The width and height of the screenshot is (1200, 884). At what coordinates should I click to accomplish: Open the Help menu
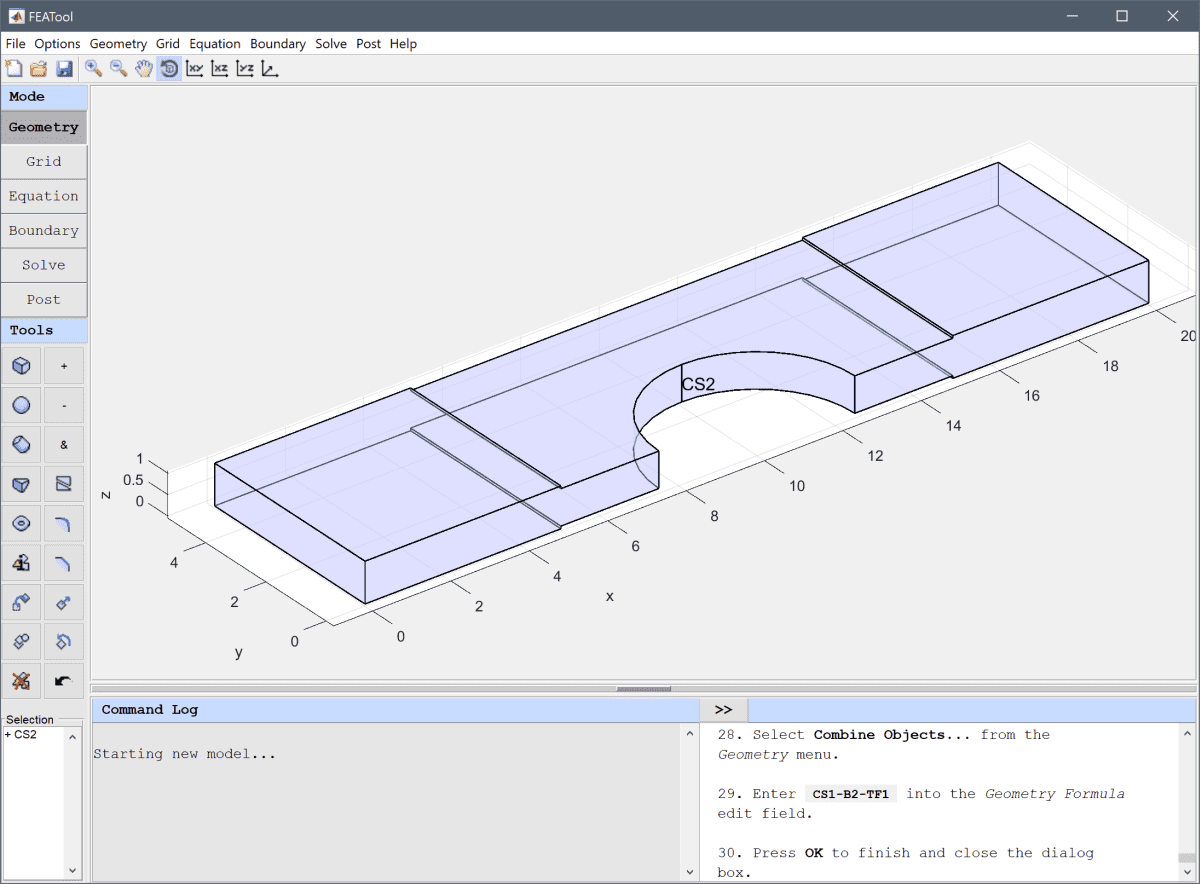click(403, 44)
